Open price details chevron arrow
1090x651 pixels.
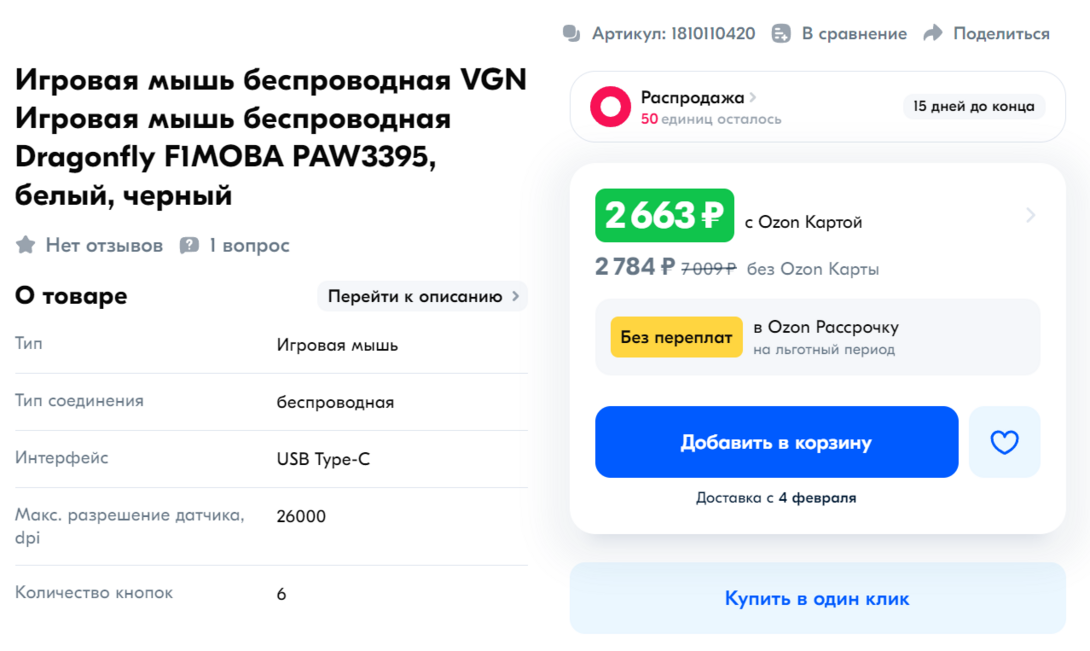(1030, 215)
